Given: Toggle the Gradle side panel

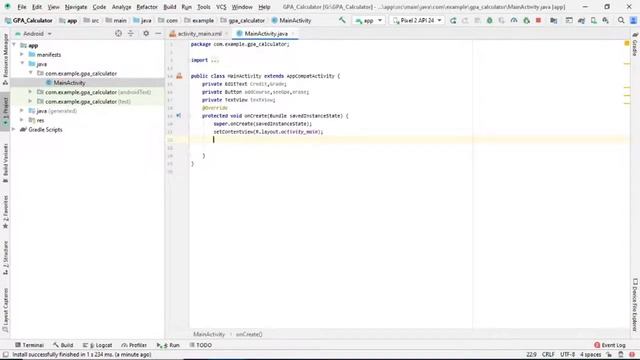Looking at the screenshot, I should pyautogui.click(x=635, y=44).
